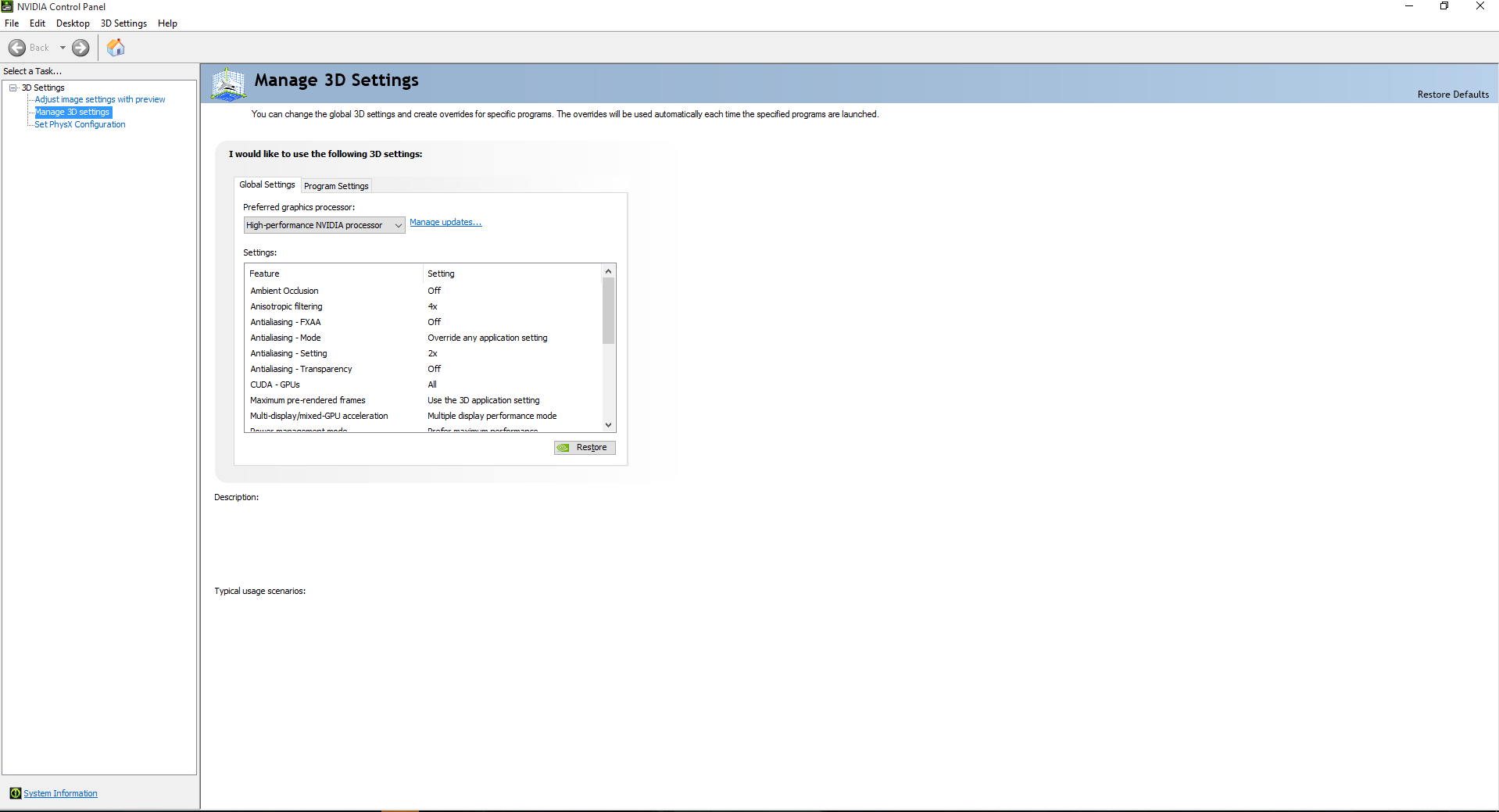Click the settings list scroll-down arrow
Viewport: 1499px width, 812px height.
click(x=608, y=425)
